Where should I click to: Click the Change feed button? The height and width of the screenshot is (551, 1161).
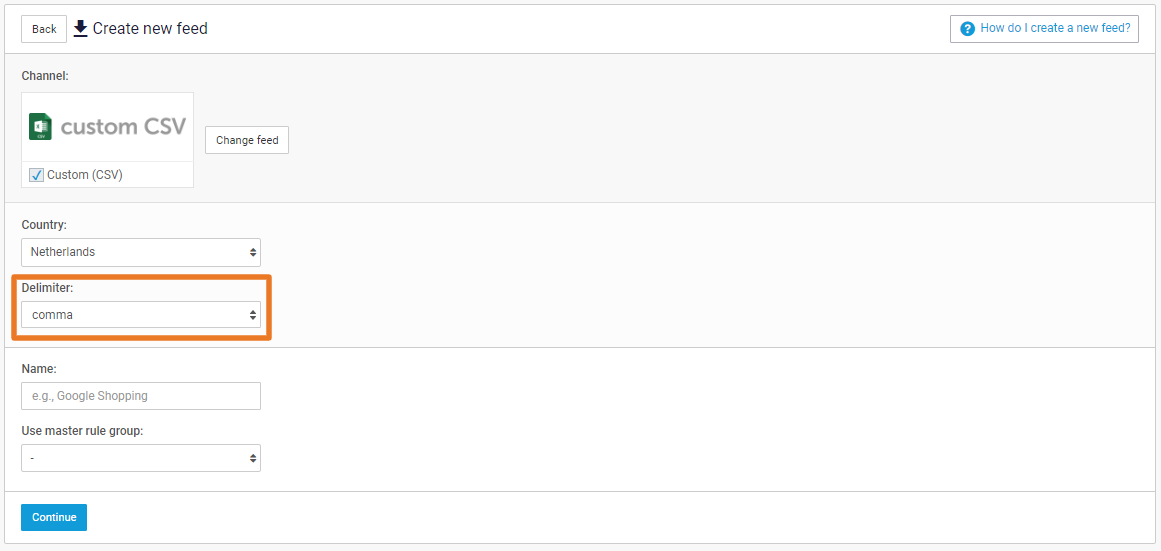[x=247, y=140]
